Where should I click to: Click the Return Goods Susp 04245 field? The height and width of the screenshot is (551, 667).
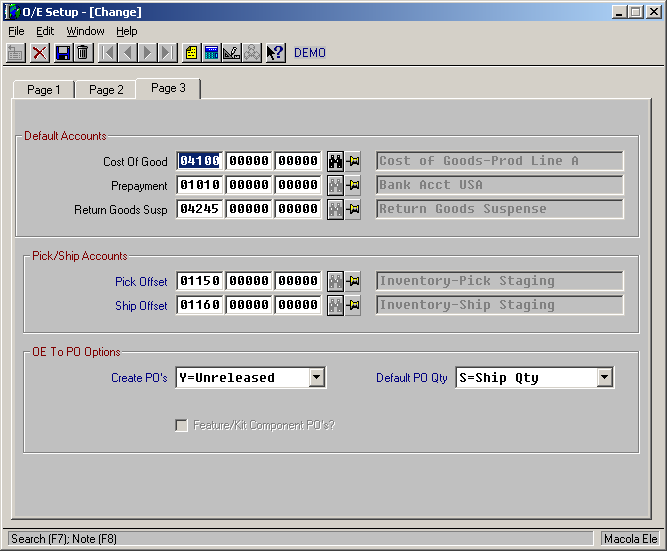coord(199,209)
